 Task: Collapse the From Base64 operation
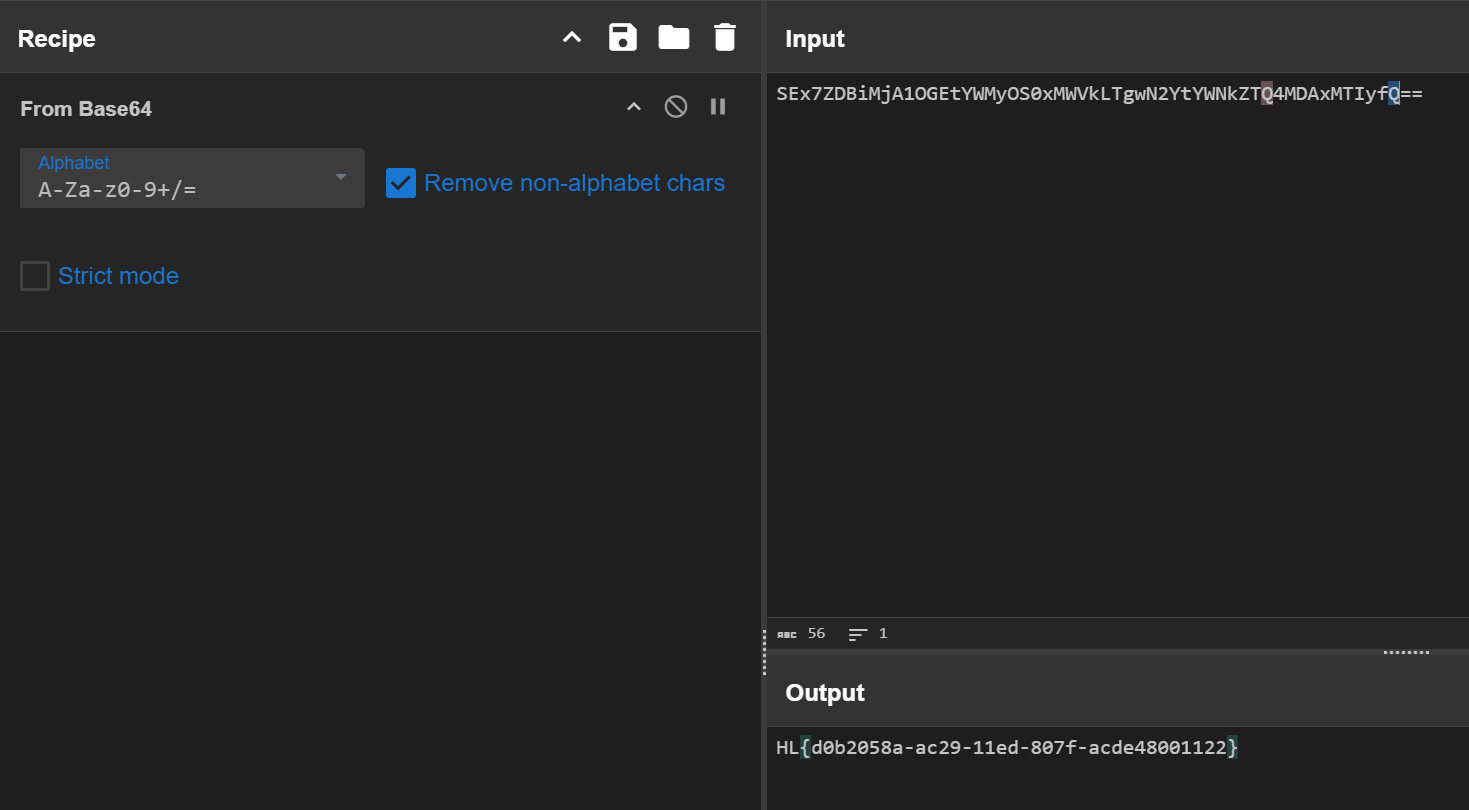tap(634, 107)
